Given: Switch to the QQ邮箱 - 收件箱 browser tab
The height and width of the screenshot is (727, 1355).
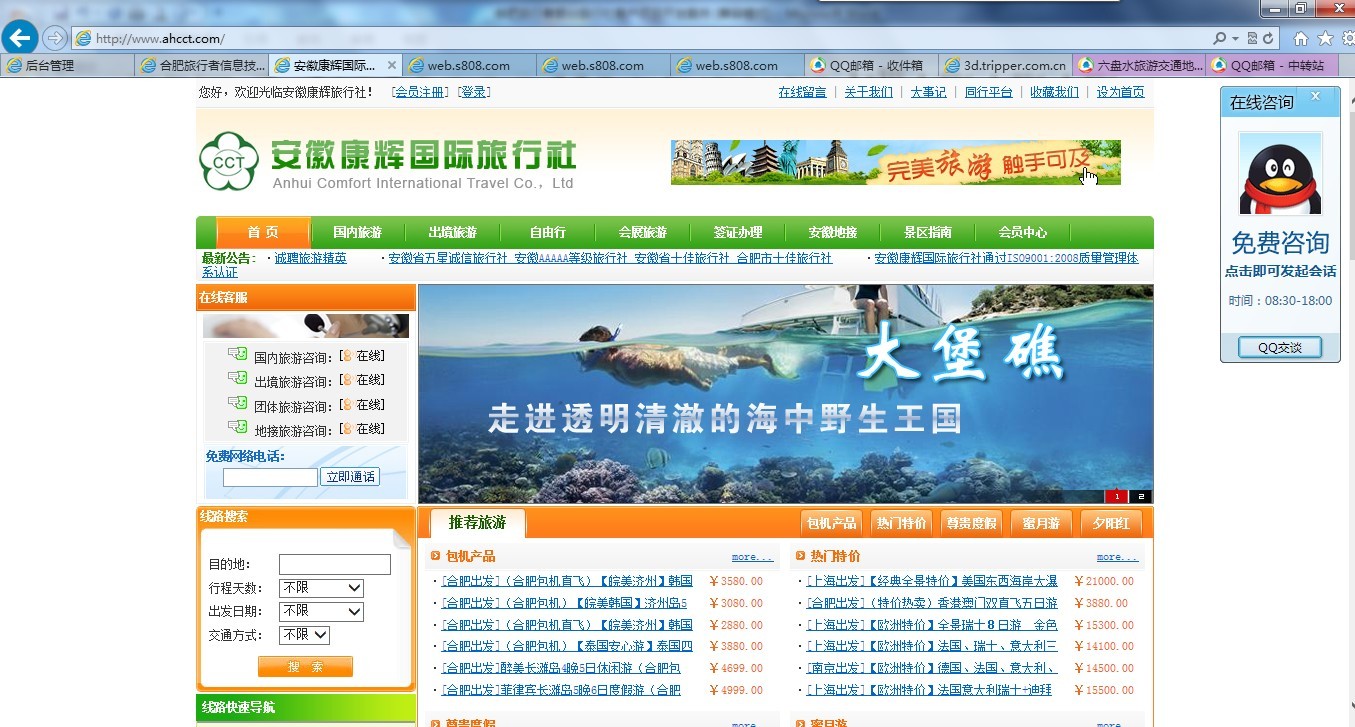Looking at the screenshot, I should tap(873, 65).
